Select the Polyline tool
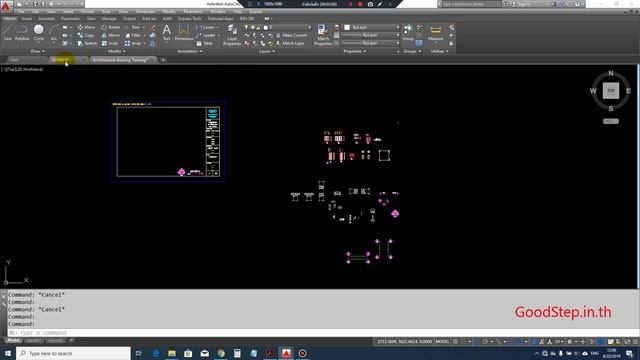This screenshot has width=640, height=360. coord(22,32)
